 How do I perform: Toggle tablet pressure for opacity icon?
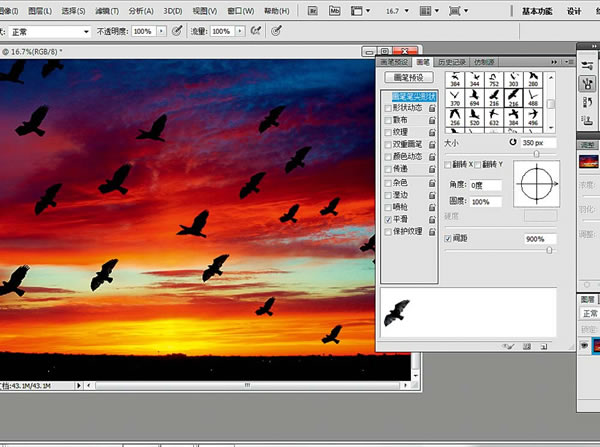point(177,31)
